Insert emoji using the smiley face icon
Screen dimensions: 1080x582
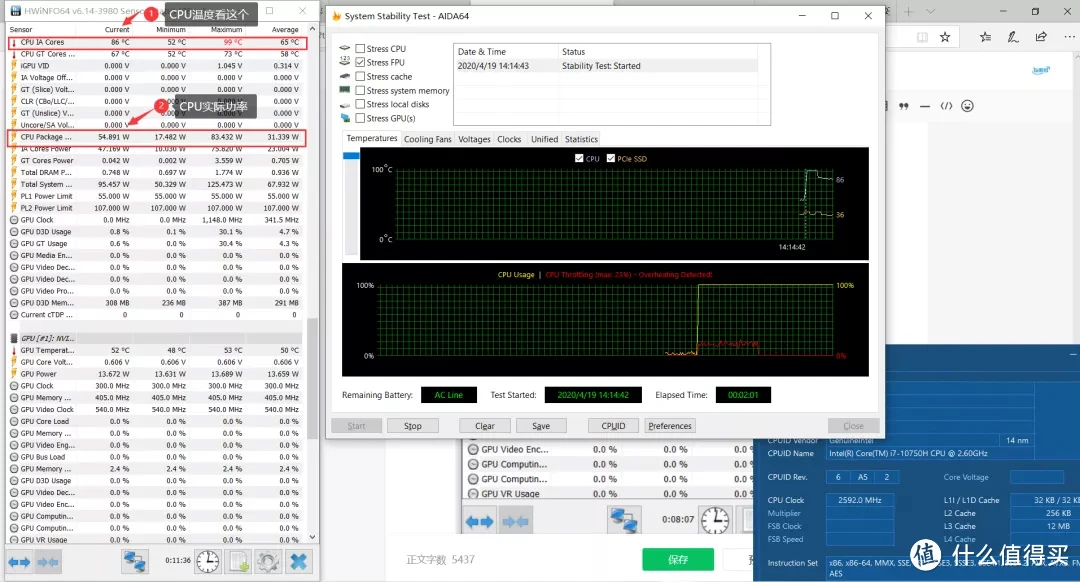pyautogui.click(x=968, y=106)
